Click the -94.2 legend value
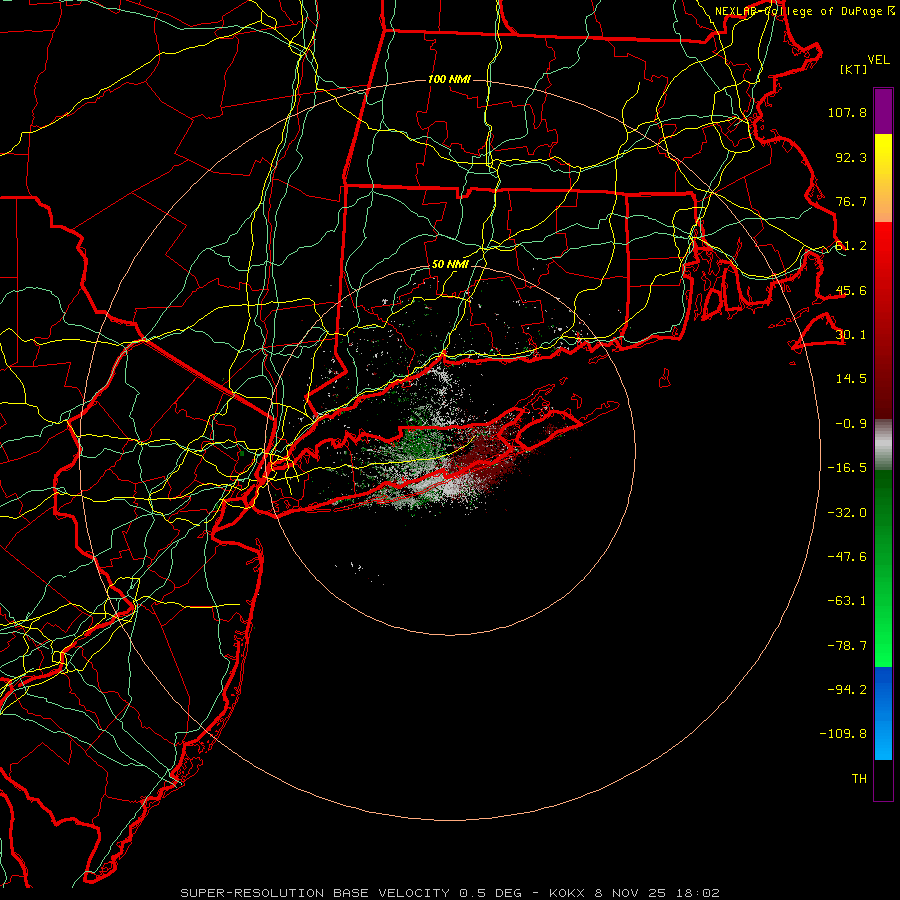 [x=847, y=690]
